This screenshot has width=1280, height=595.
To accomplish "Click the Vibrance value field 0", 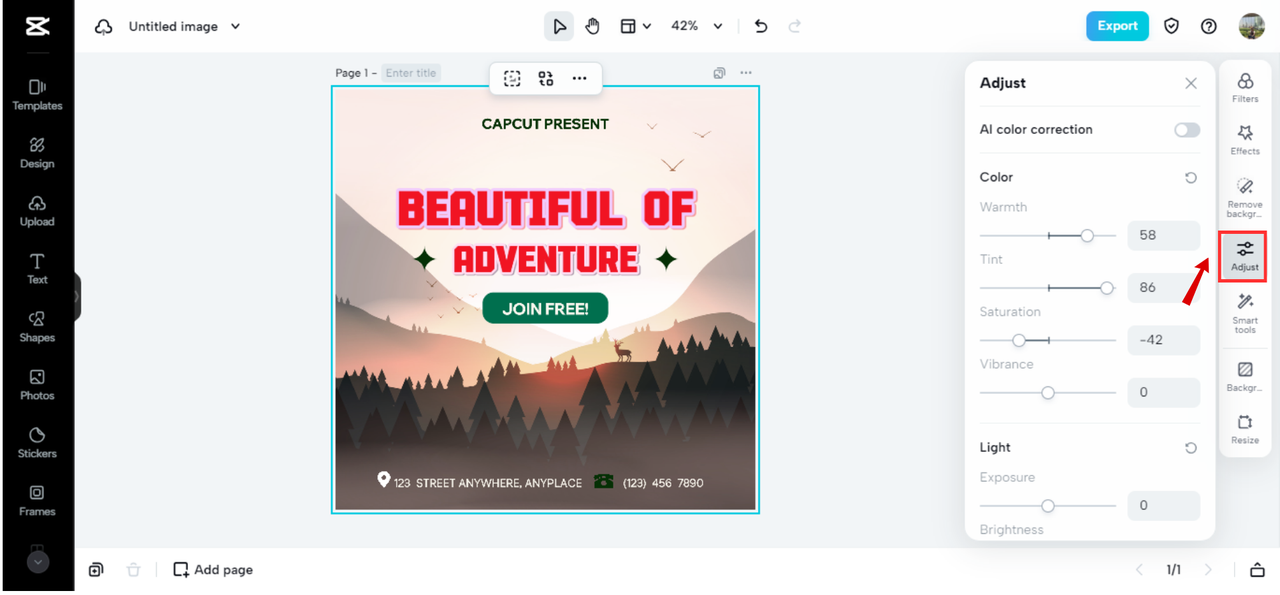I will [x=1164, y=393].
